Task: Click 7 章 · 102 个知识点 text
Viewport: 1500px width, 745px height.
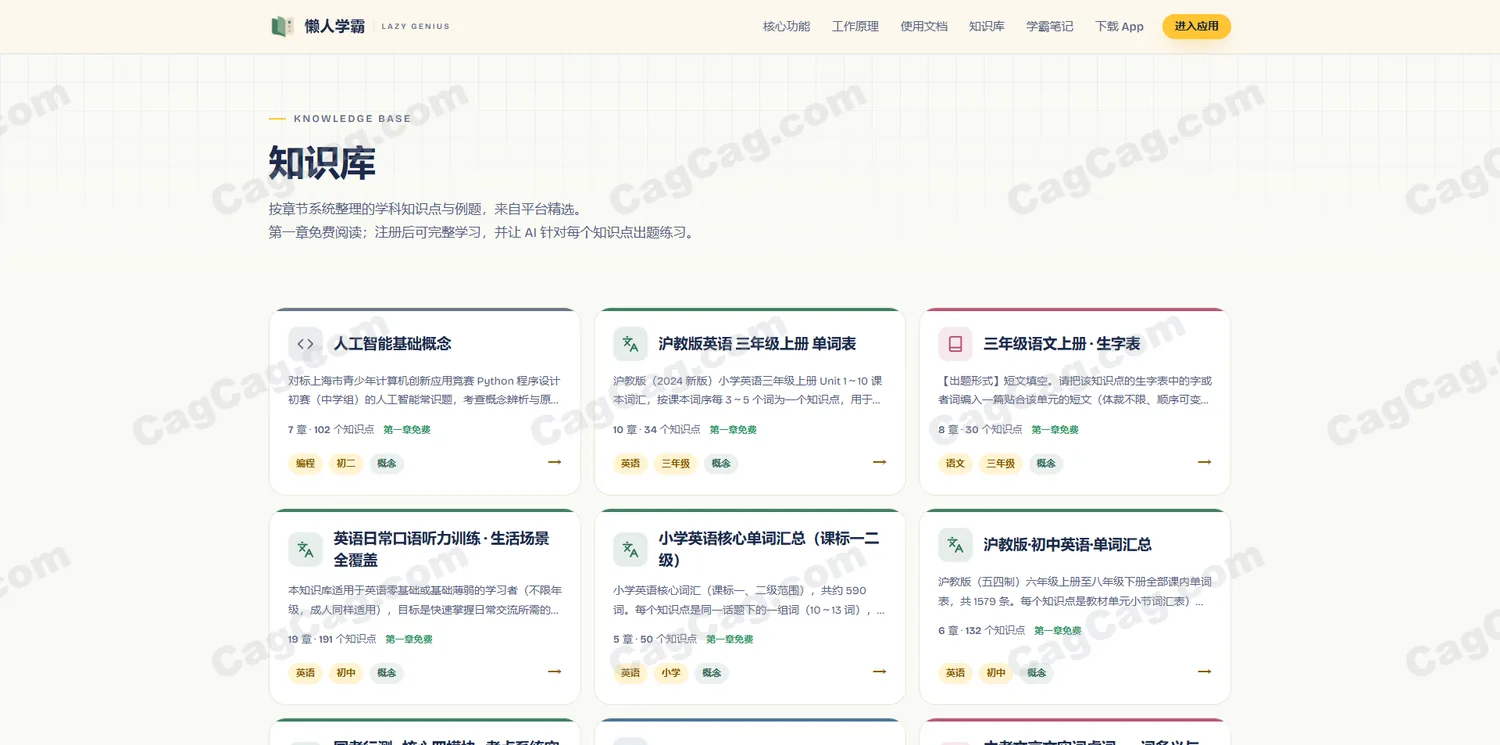Action: (331, 430)
